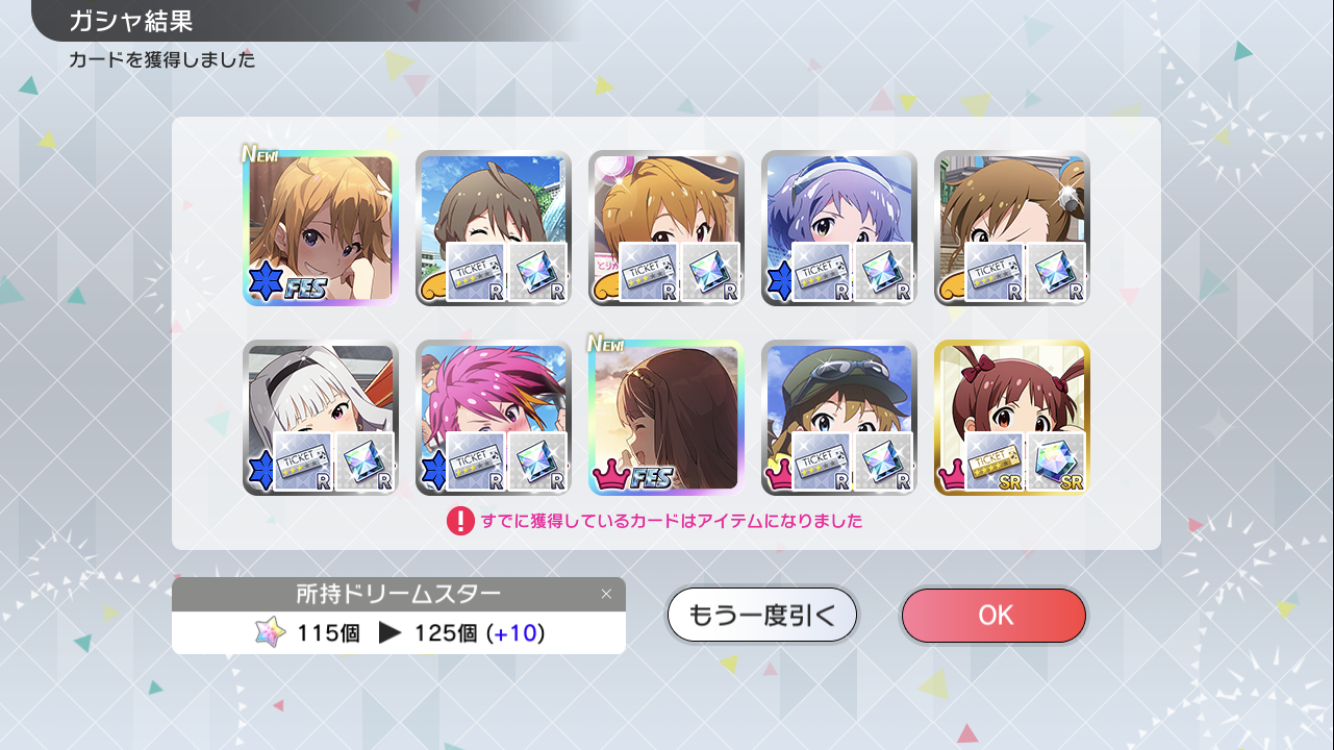Click the もう一度引く button
Screen dimensions: 1334x750
click(762, 615)
